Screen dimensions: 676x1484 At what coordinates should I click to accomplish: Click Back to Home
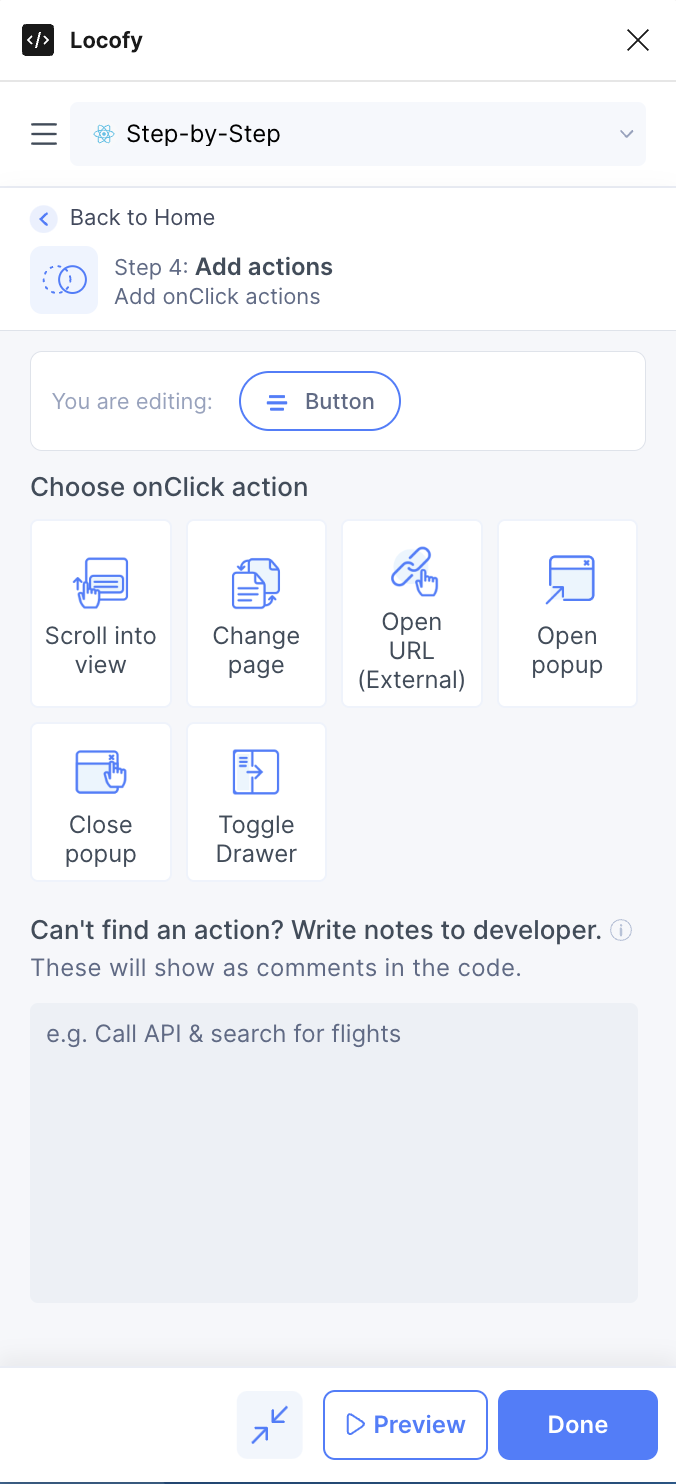pyautogui.click(x=142, y=217)
